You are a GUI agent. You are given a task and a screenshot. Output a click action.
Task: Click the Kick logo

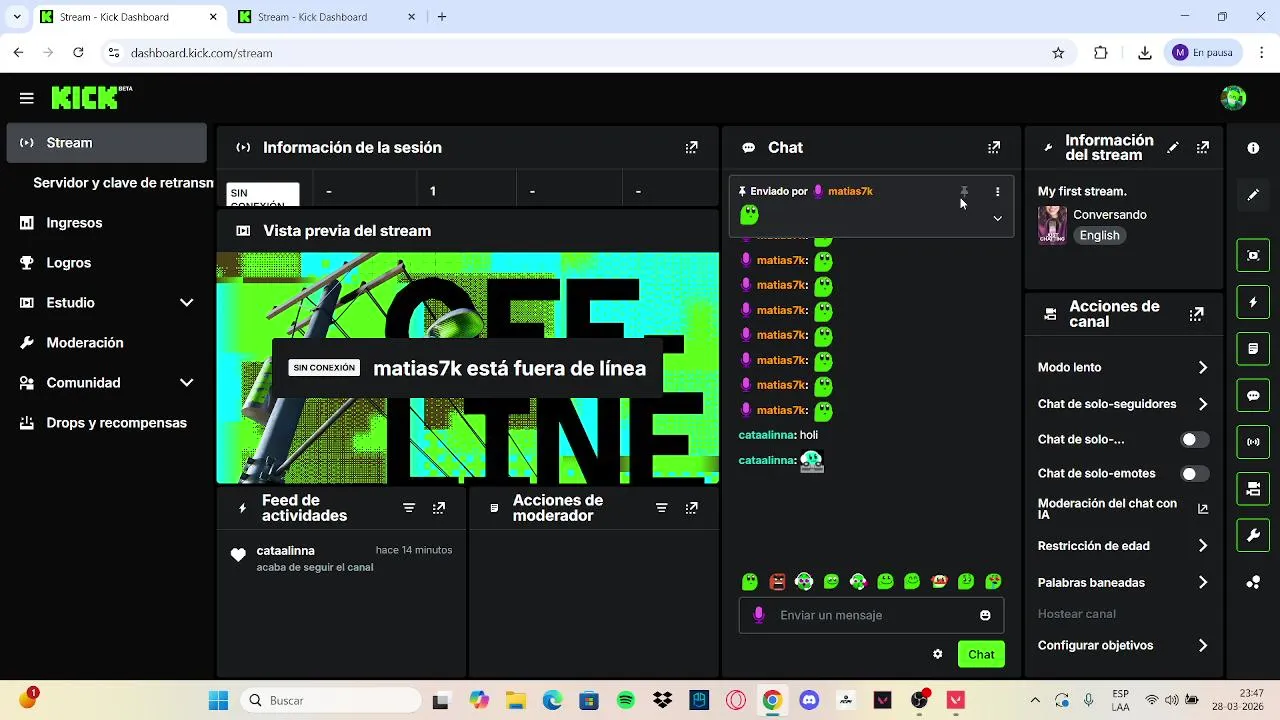pos(91,97)
